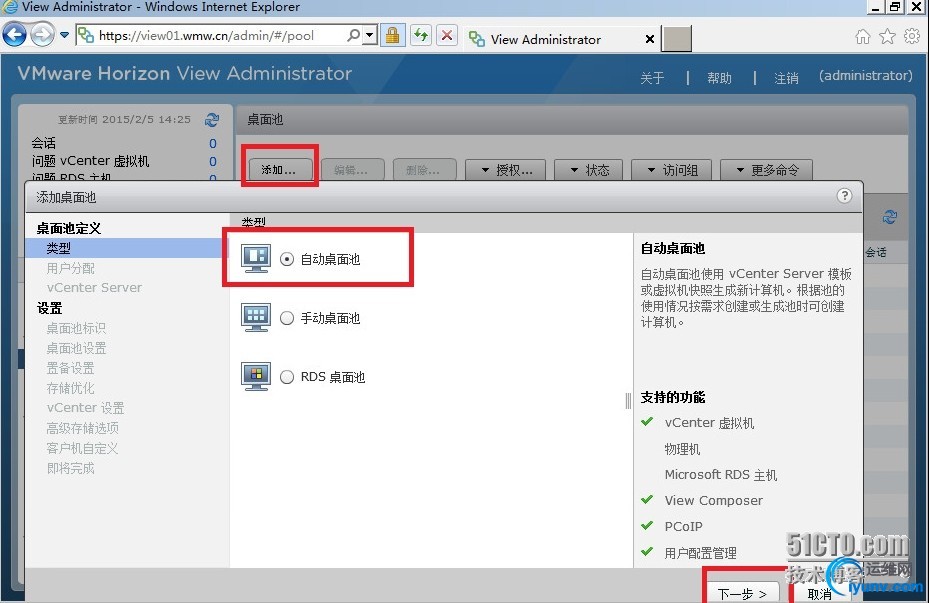
Task: Select the 即将完成 step
Action: coord(70,469)
